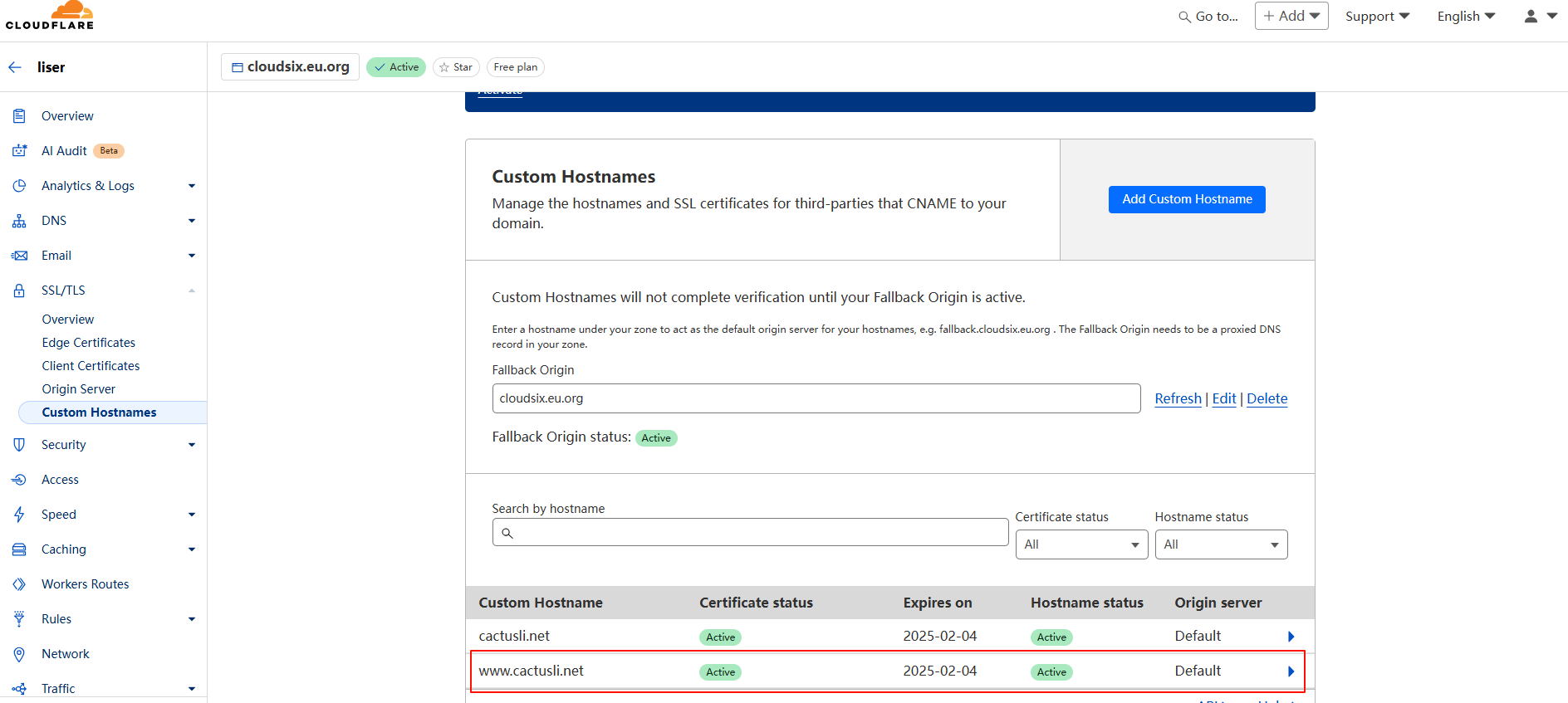Click the SSL/TLS lock icon
1568x703 pixels.
coord(19,290)
